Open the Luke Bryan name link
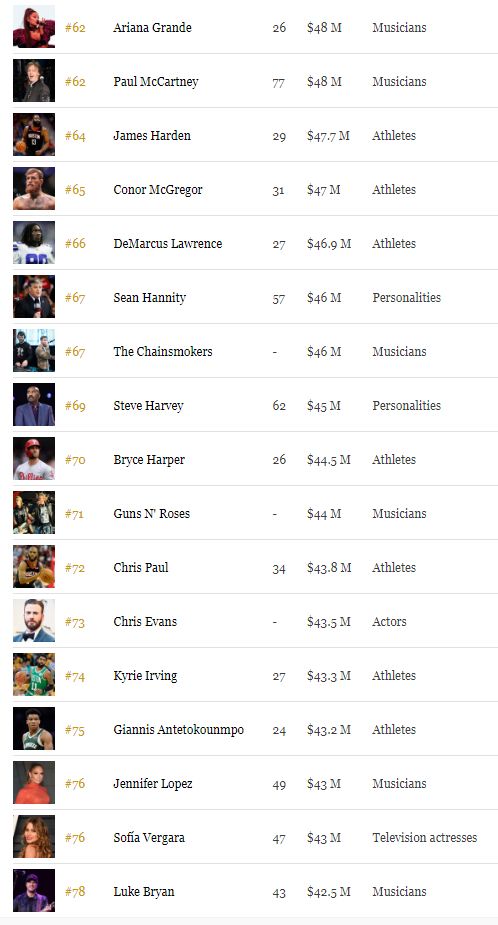The image size is (498, 925). pyautogui.click(x=143, y=891)
